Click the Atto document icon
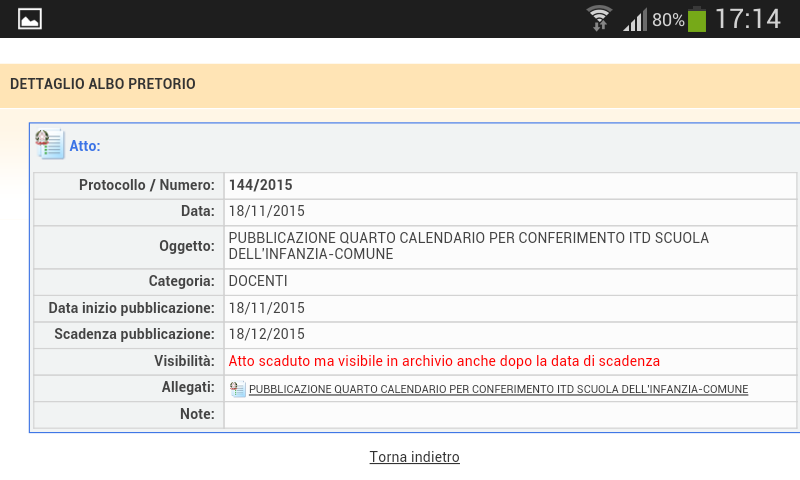This screenshot has height=480, width=800. (49, 144)
